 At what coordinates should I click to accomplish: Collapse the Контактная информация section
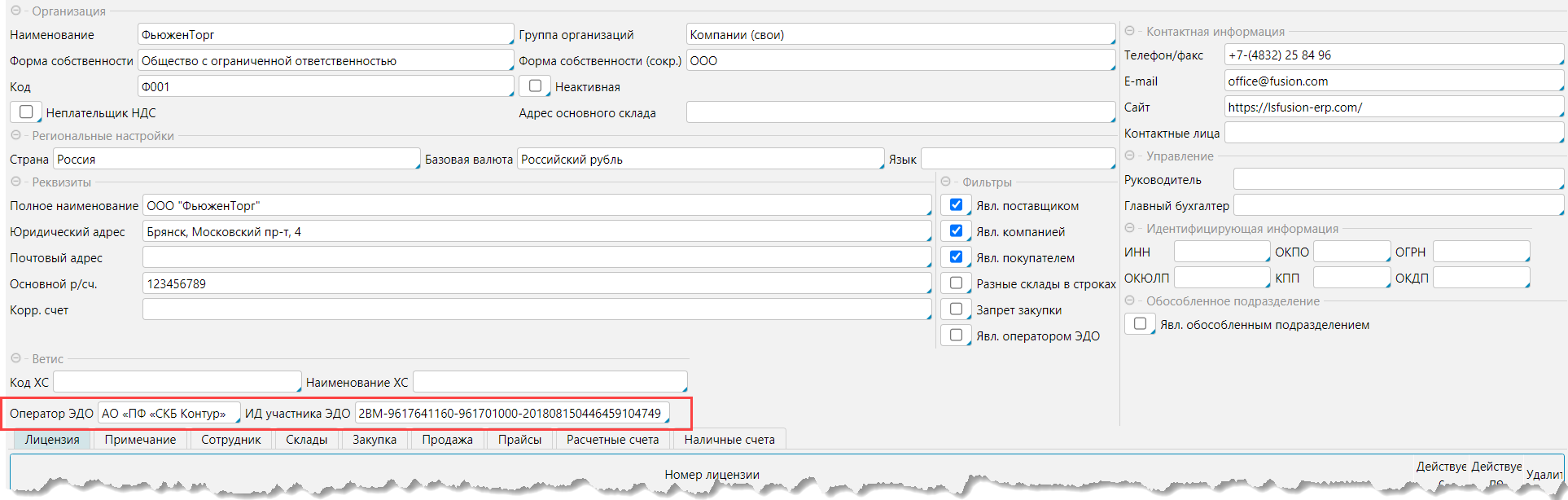[1130, 32]
